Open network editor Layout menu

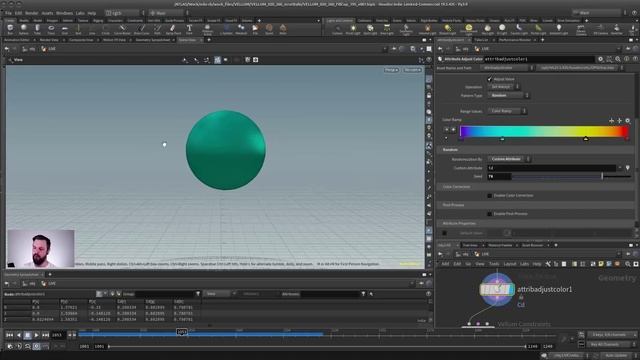click(x=509, y=264)
